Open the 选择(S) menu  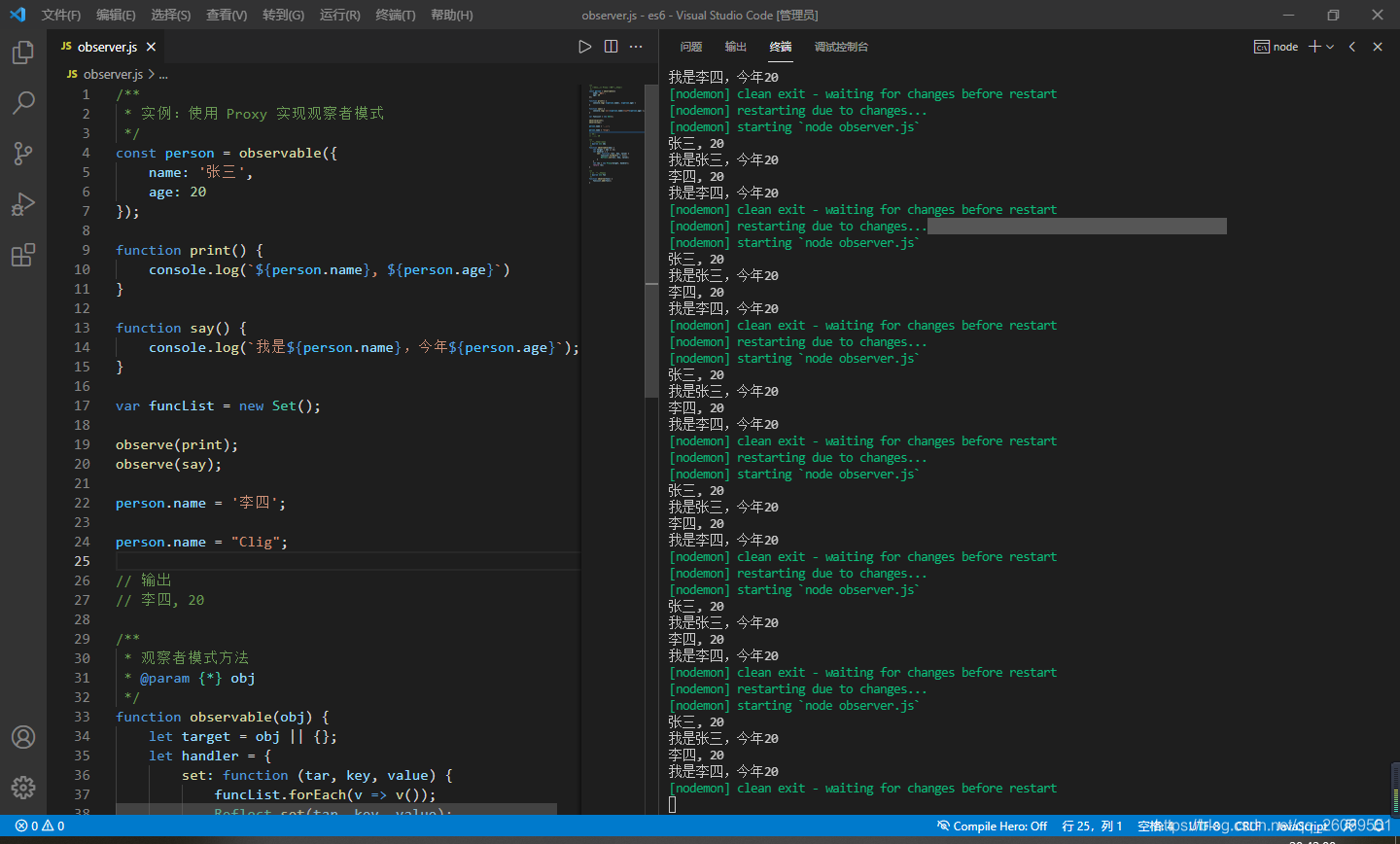[171, 15]
